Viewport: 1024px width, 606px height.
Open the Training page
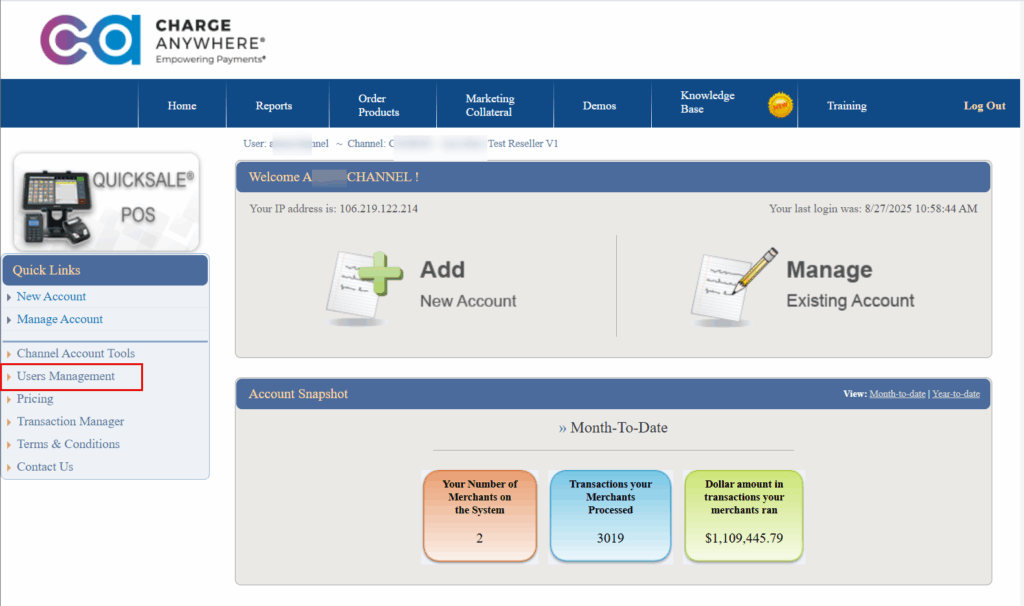(x=846, y=106)
